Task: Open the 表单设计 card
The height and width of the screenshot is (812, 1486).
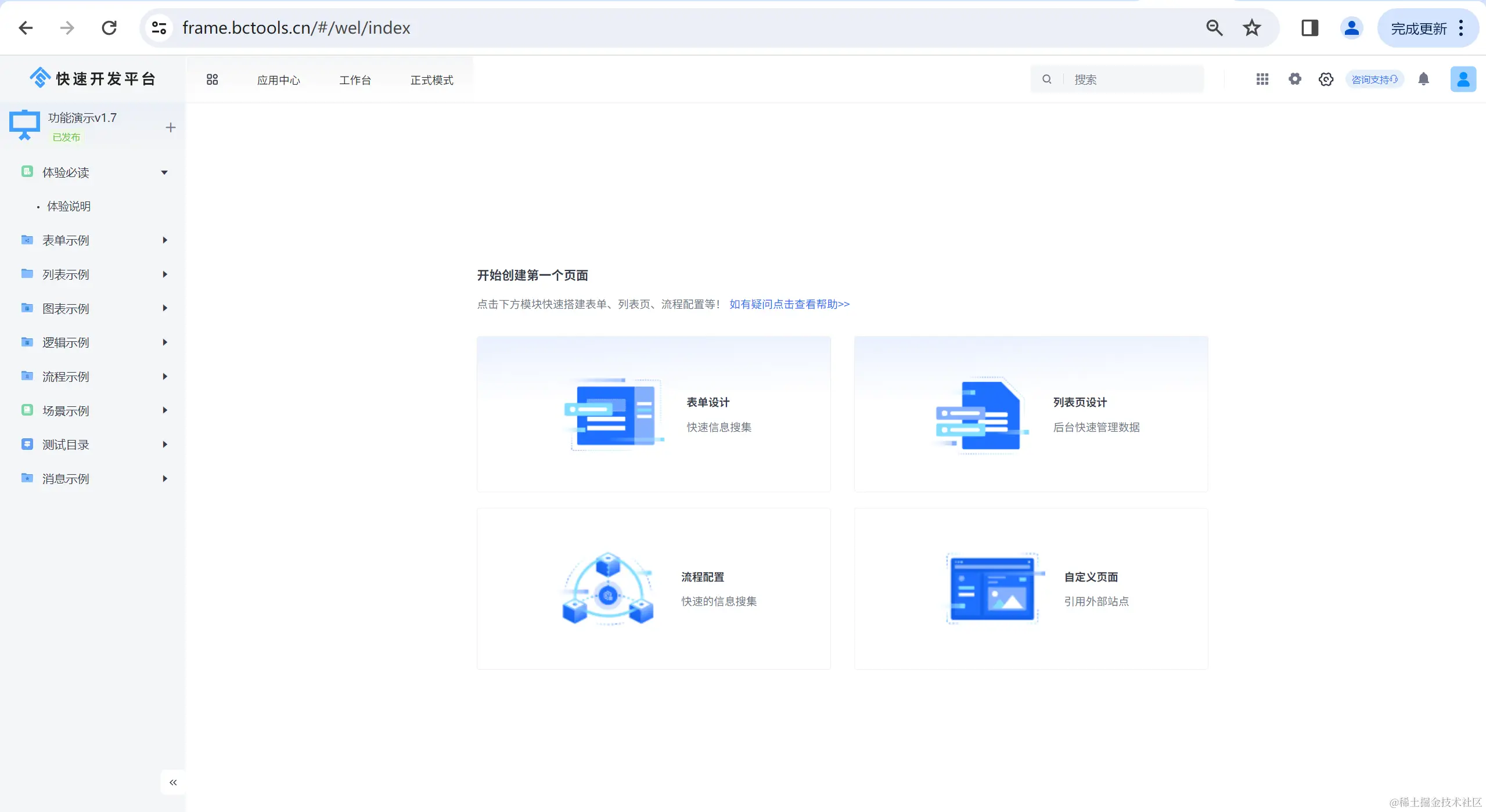Action: click(x=653, y=414)
